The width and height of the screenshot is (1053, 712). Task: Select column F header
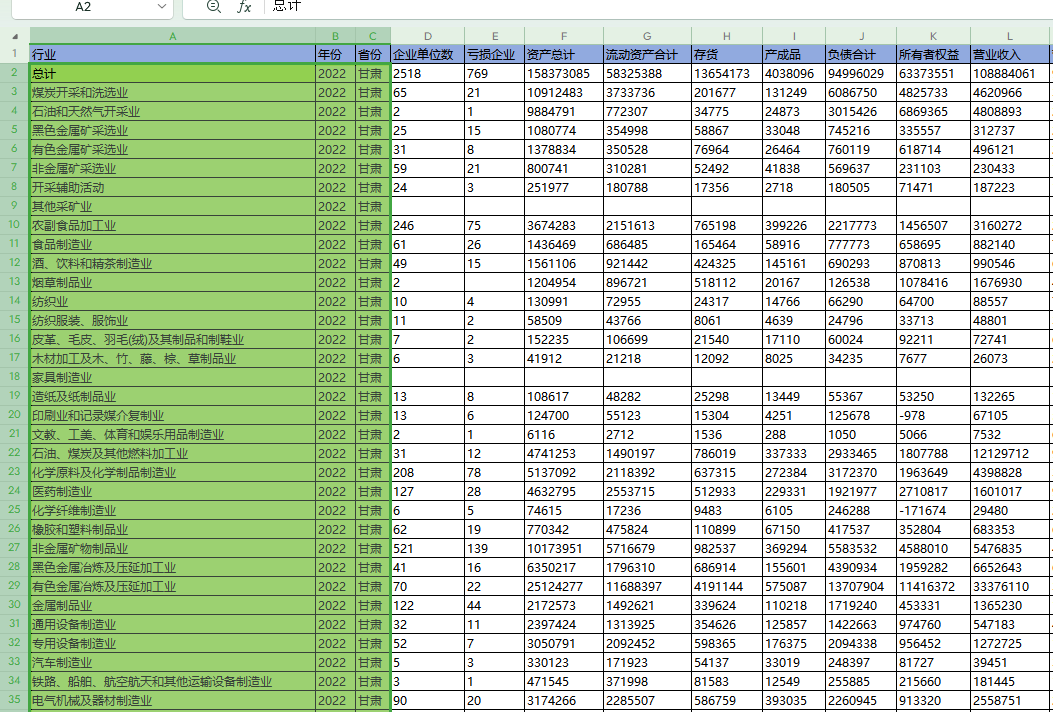coord(564,36)
